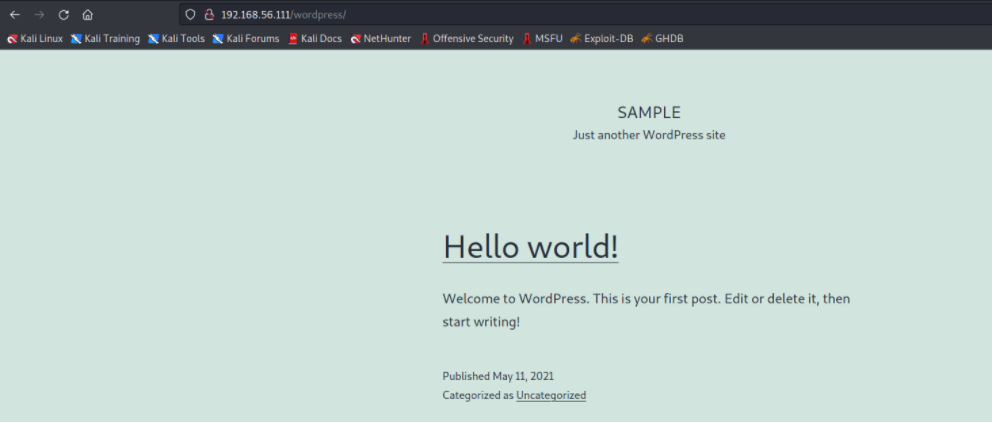The height and width of the screenshot is (423, 993).
Task: Click the SAMPLE site title
Action: coord(649,113)
